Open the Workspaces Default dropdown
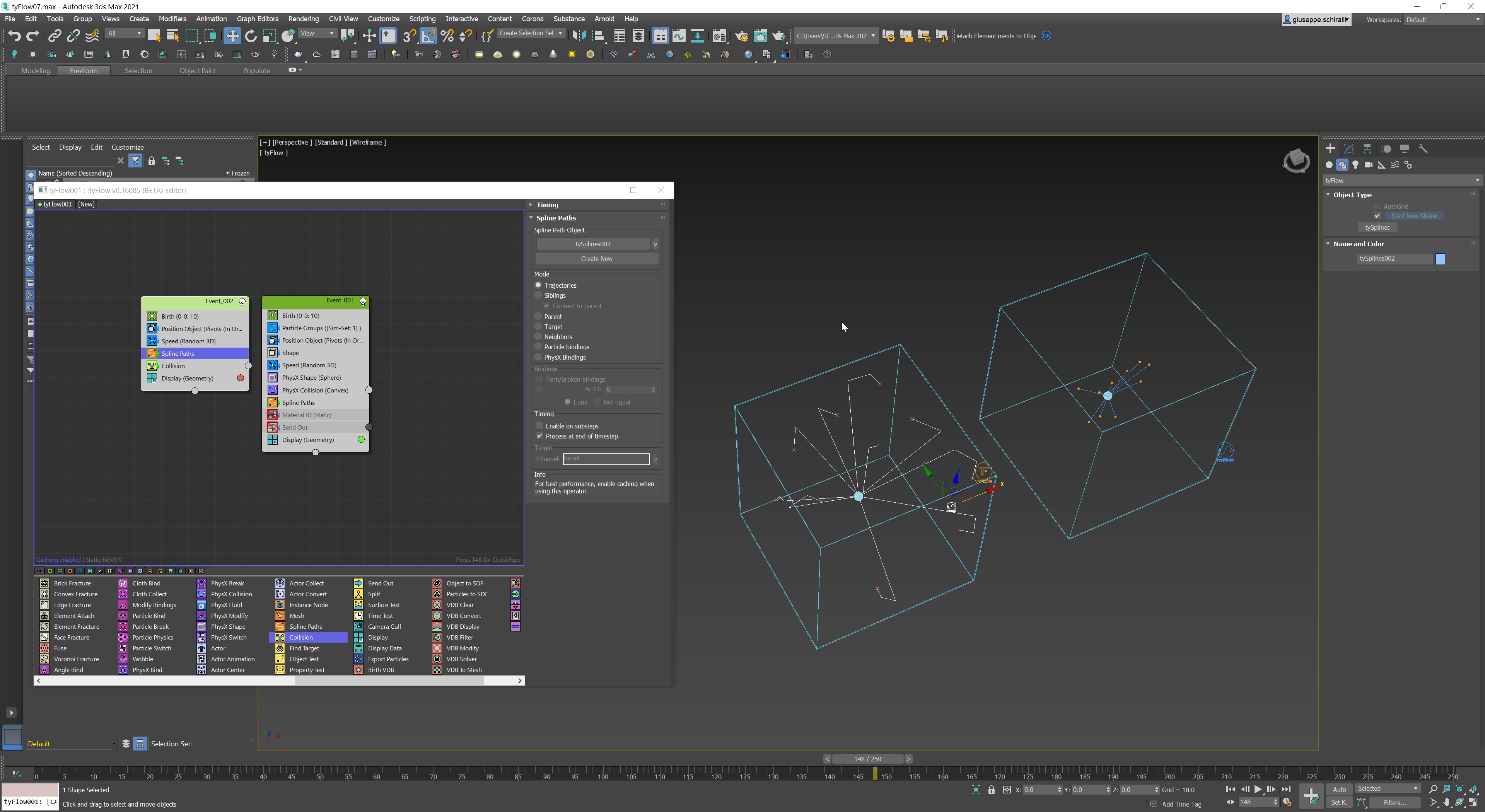Viewport: 1485px width, 812px height. [x=1441, y=20]
